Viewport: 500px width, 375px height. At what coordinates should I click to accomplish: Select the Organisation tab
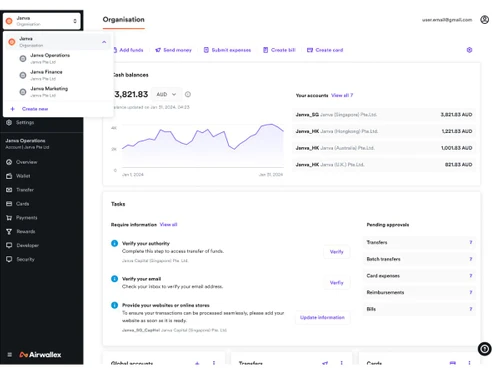click(124, 20)
